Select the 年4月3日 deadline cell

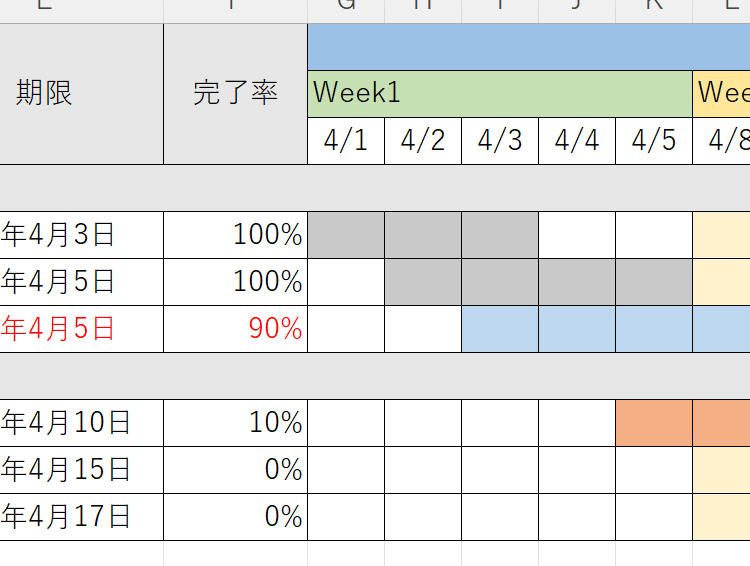pyautogui.click(x=80, y=235)
